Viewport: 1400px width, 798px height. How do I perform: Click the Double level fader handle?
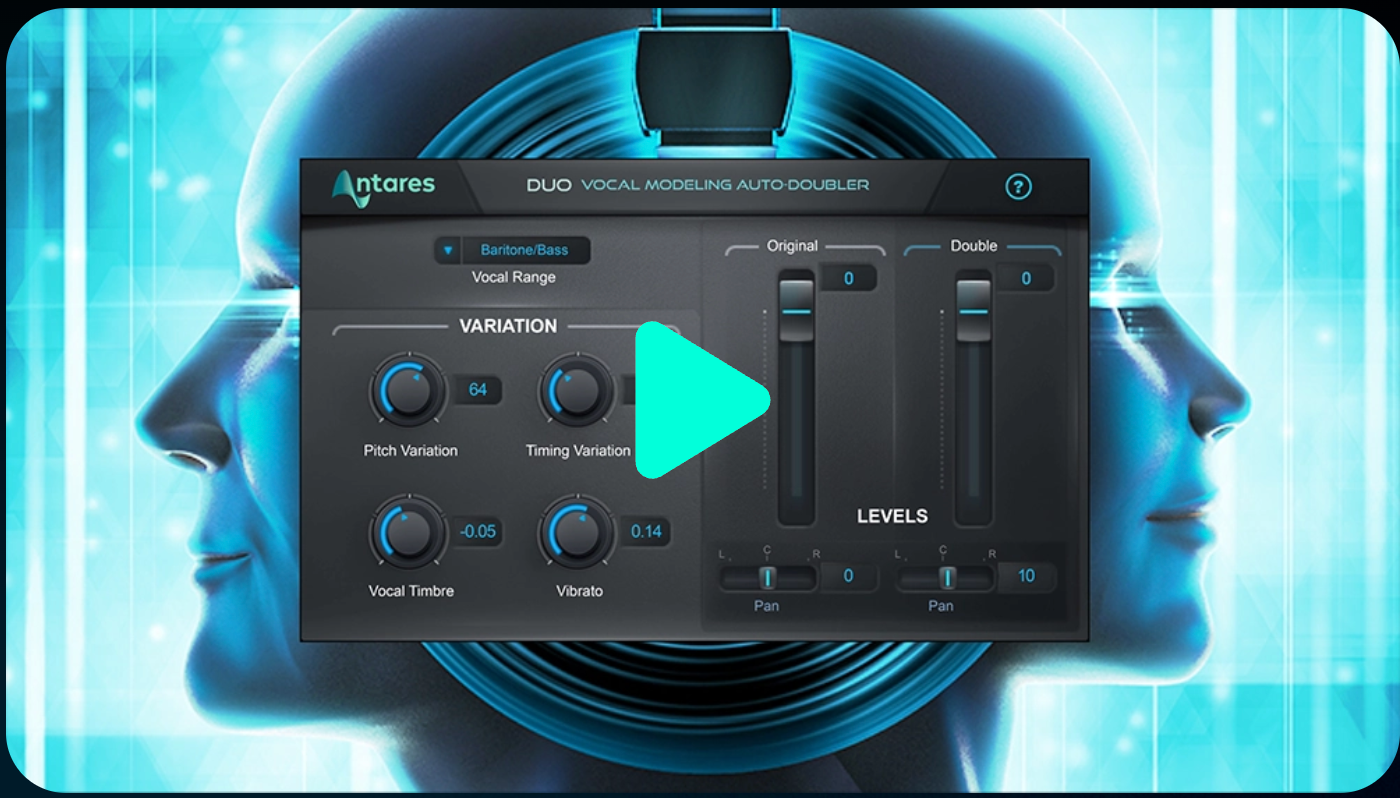click(973, 311)
